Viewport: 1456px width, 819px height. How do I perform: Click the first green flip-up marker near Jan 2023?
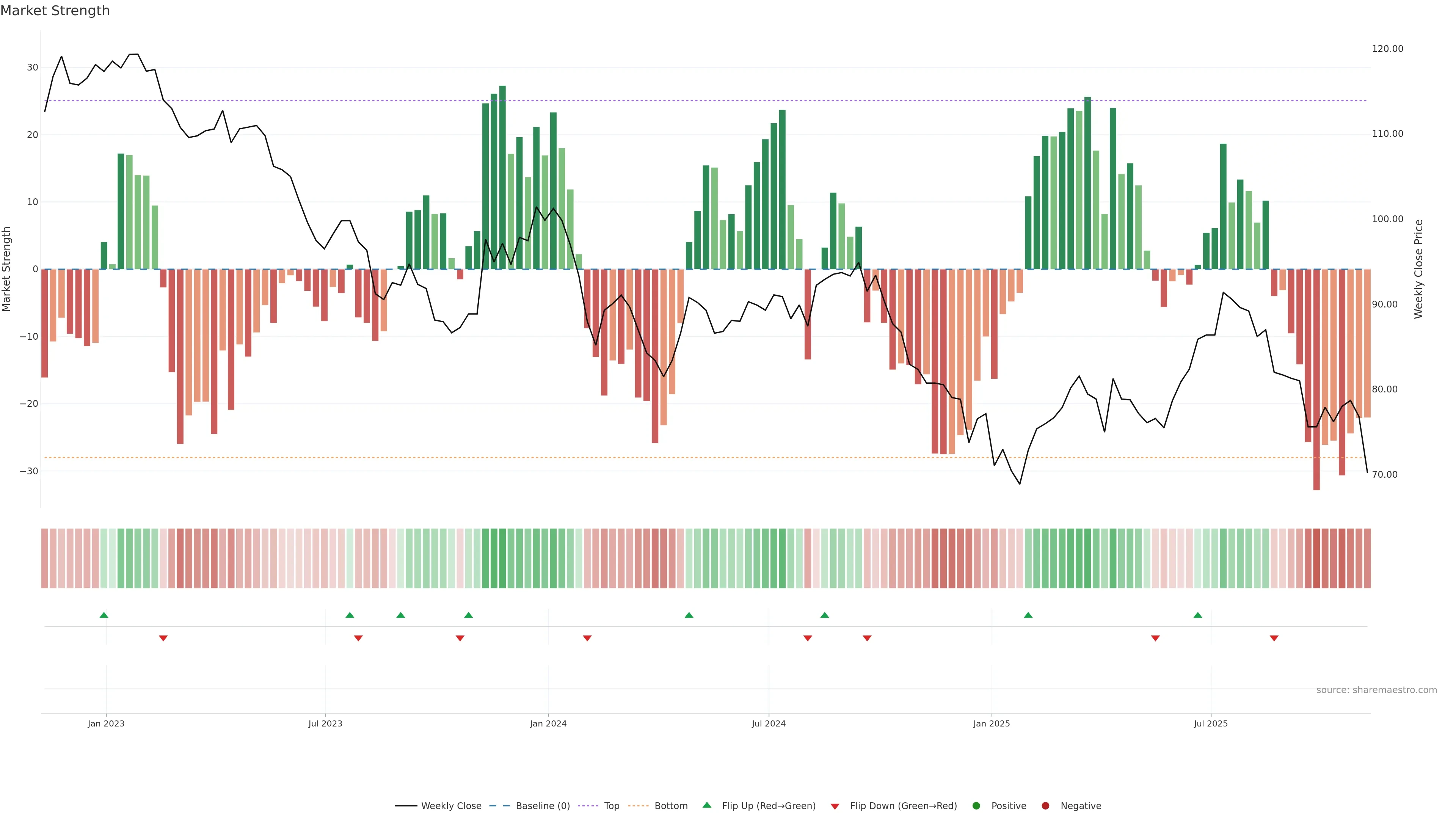click(x=104, y=615)
